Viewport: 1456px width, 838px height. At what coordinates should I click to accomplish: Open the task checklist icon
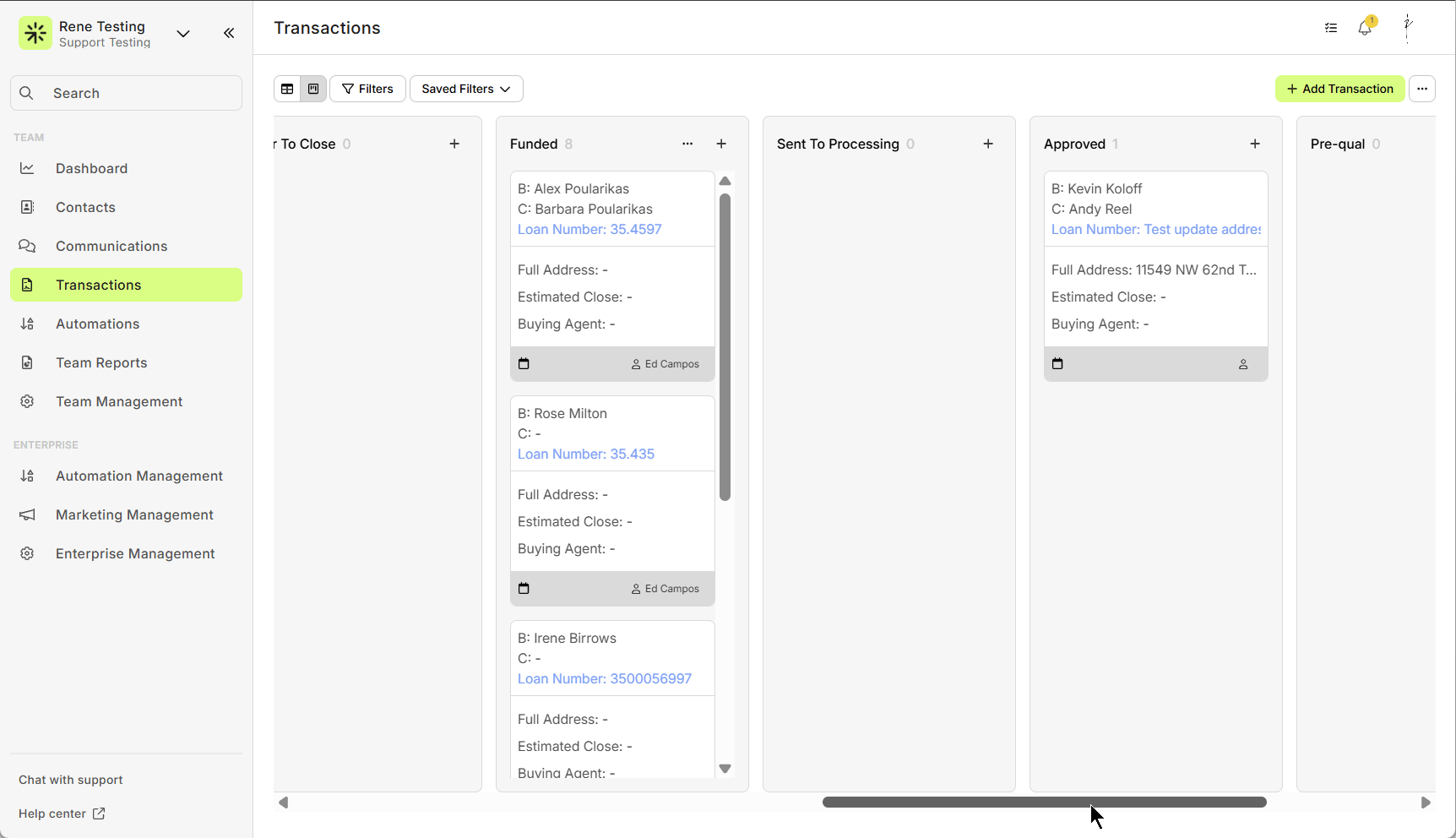1331,28
